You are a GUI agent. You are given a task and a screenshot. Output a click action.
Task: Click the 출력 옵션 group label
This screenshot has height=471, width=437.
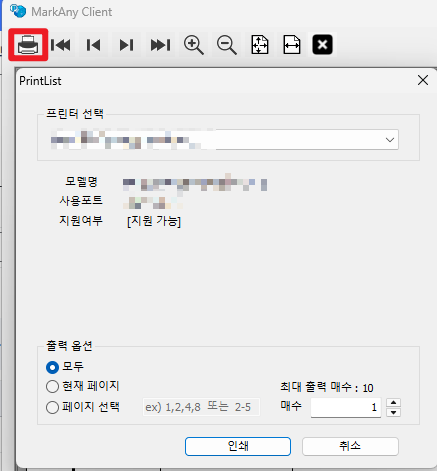pos(69,346)
